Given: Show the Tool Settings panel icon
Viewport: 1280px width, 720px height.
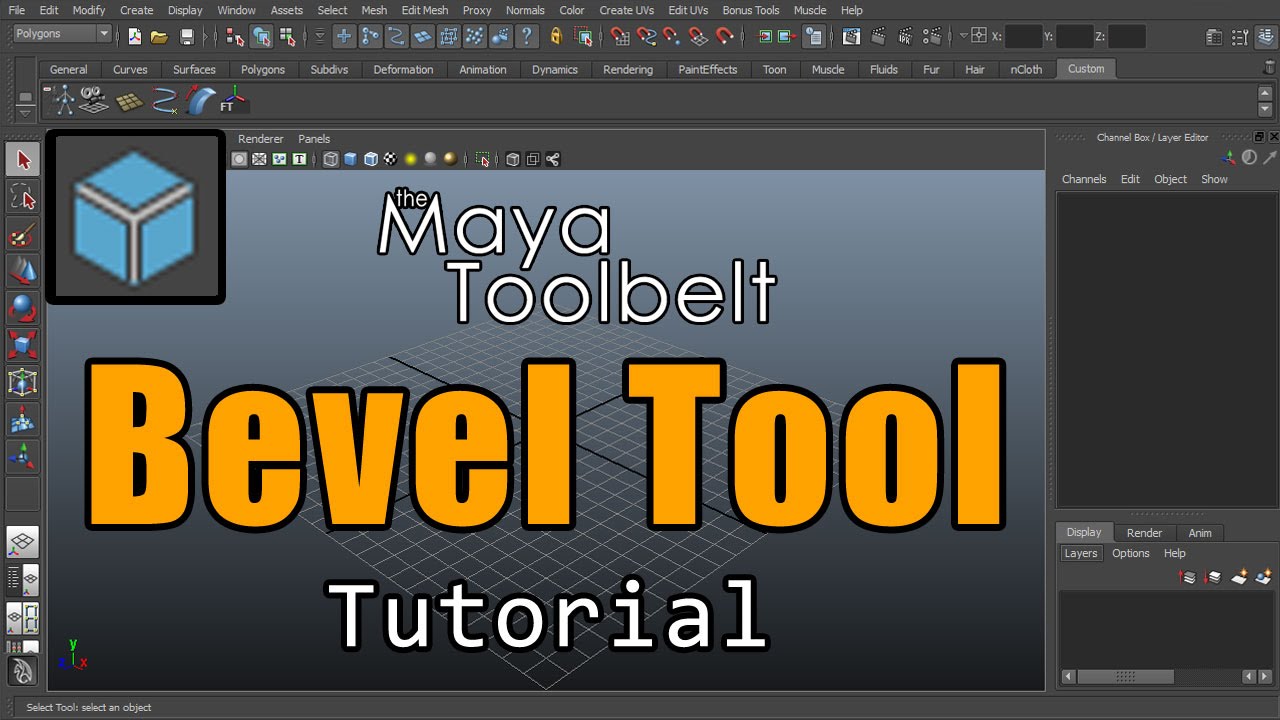Looking at the screenshot, I should (x=1238, y=37).
